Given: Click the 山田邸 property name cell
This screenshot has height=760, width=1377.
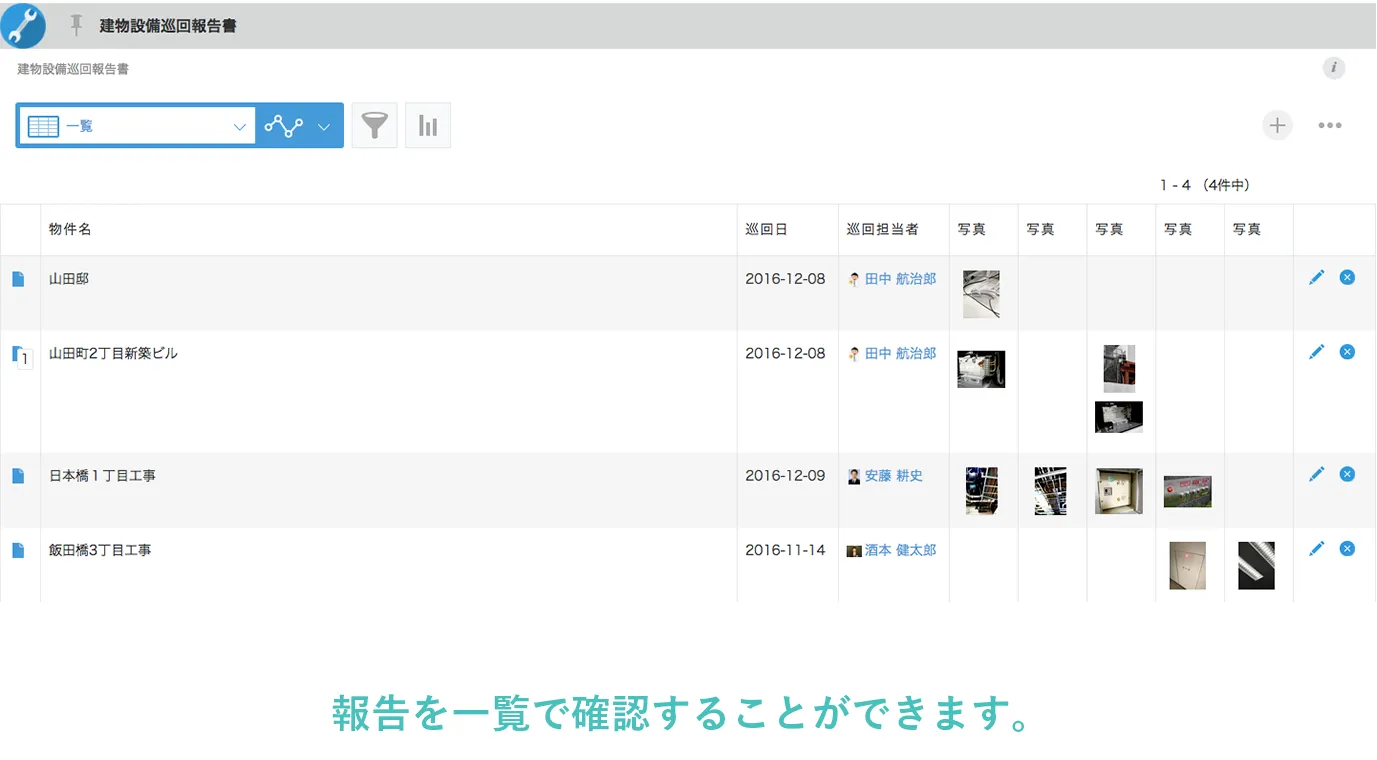Looking at the screenshot, I should 389,293.
